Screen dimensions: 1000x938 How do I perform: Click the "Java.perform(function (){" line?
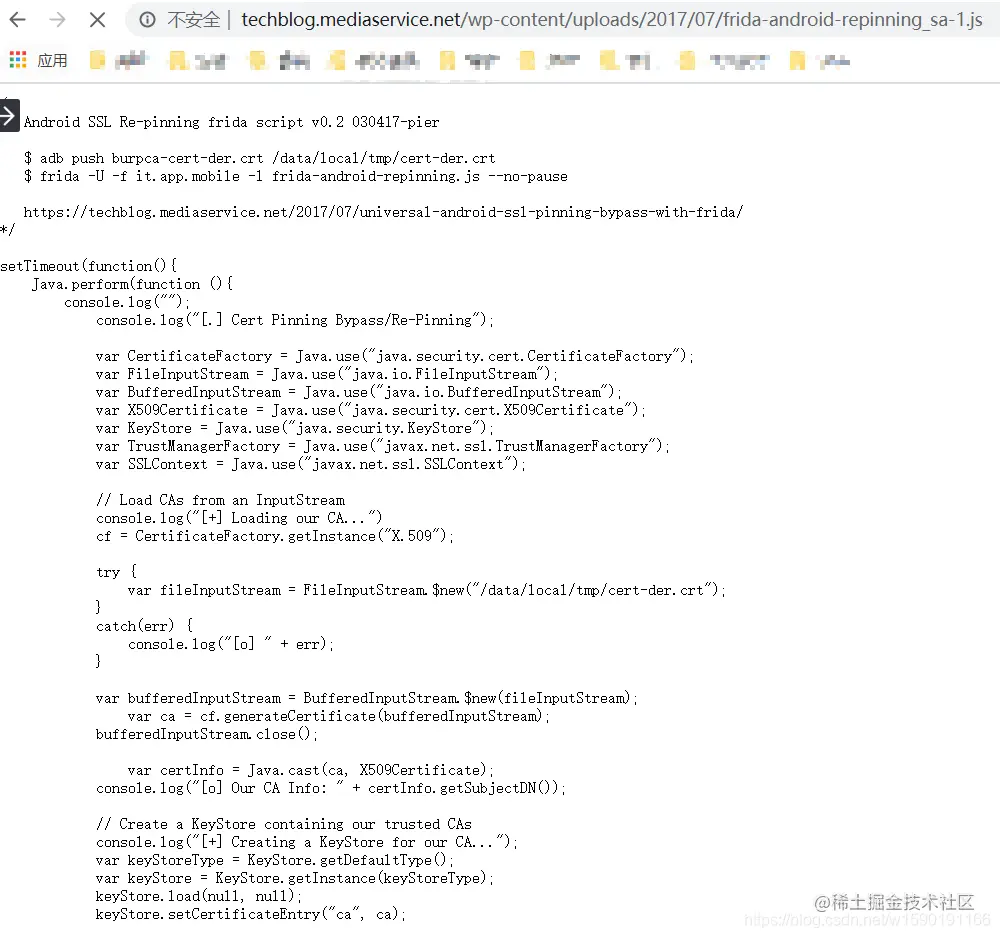pyautogui.click(x=133, y=284)
